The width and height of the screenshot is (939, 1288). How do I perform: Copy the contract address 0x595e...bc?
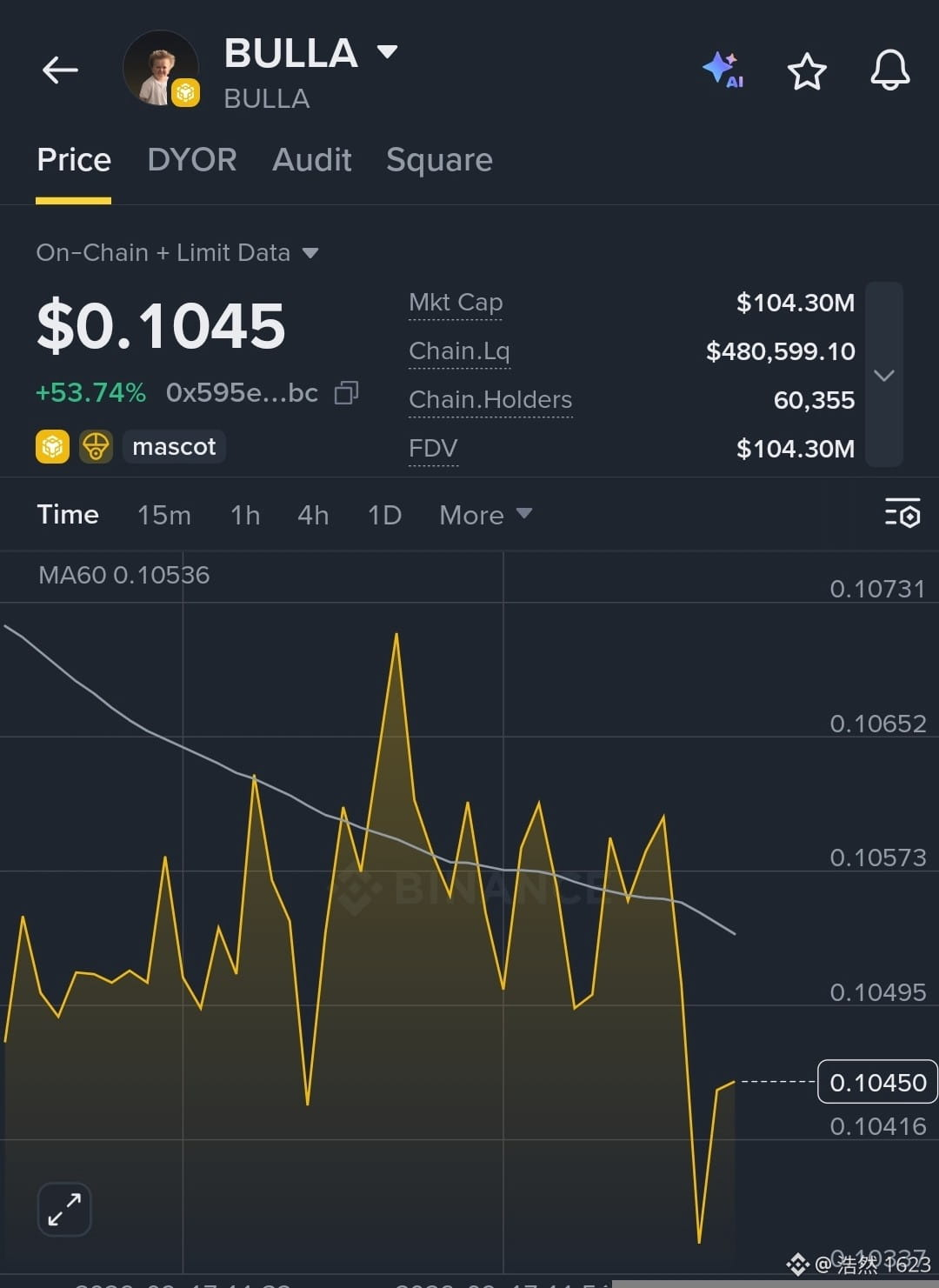click(x=346, y=393)
